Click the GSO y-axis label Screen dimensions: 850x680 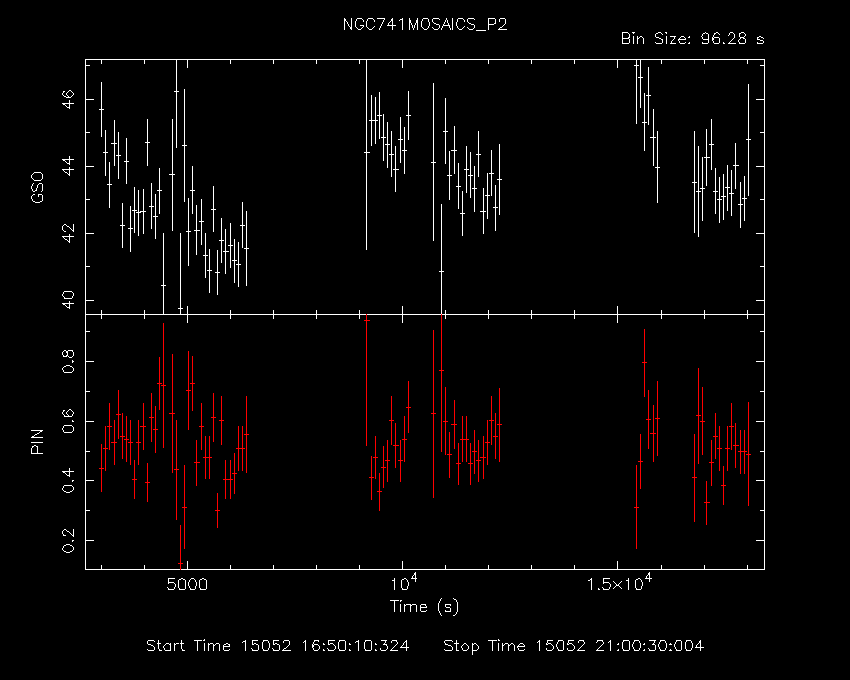pyautogui.click(x=37, y=187)
